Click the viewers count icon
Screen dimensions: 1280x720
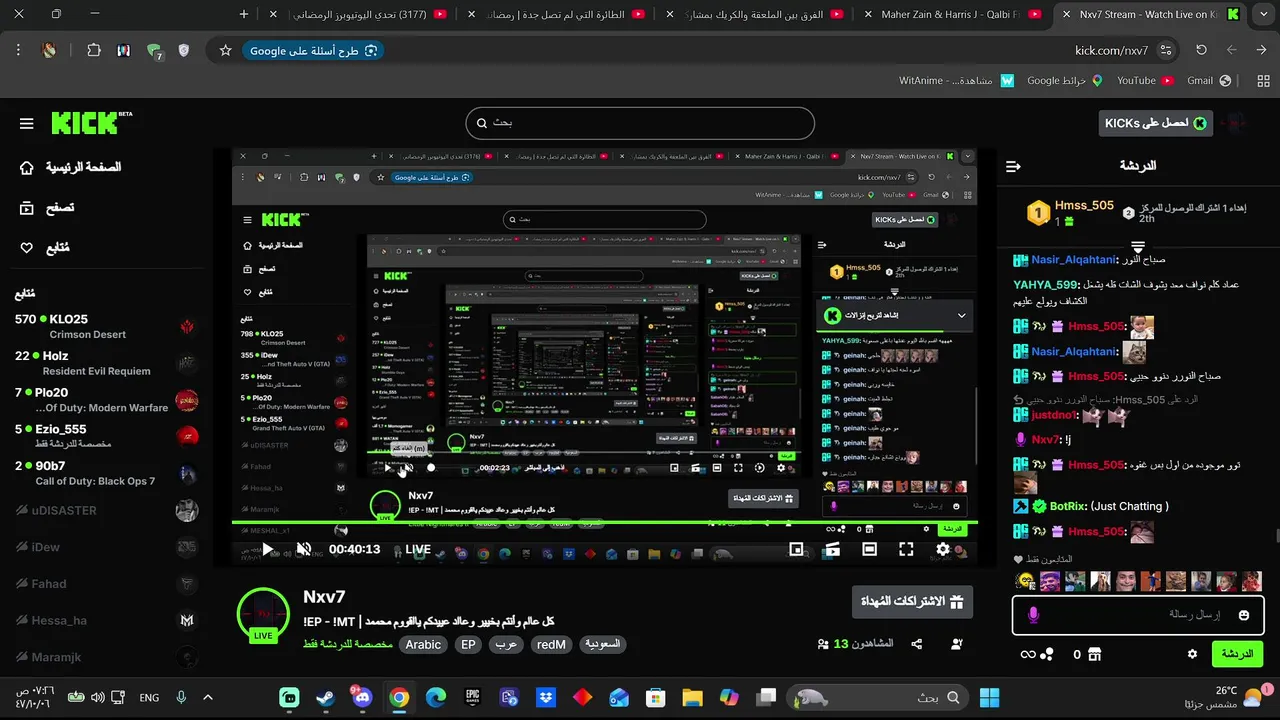[x=823, y=645]
